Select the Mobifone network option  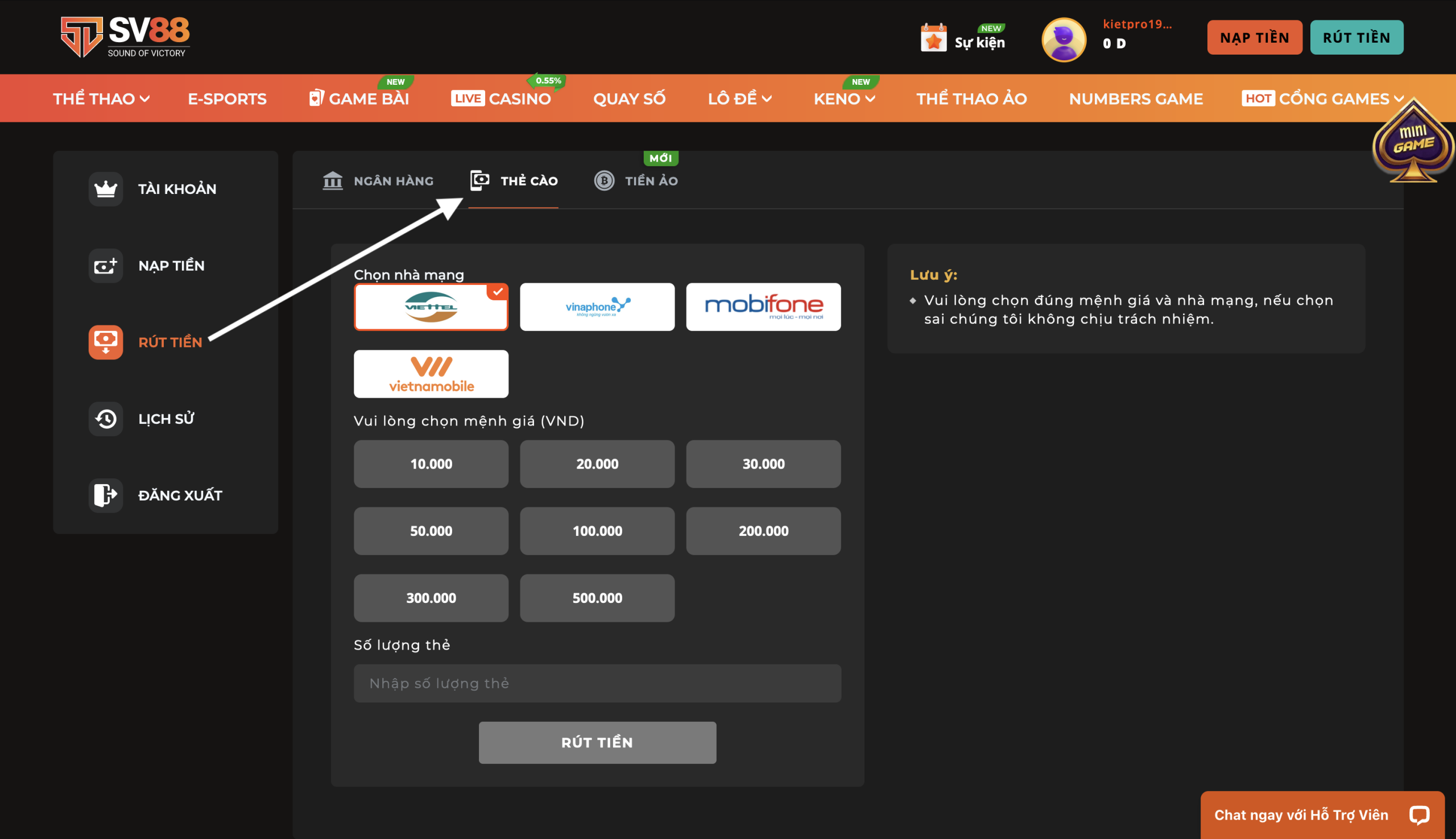[763, 307]
